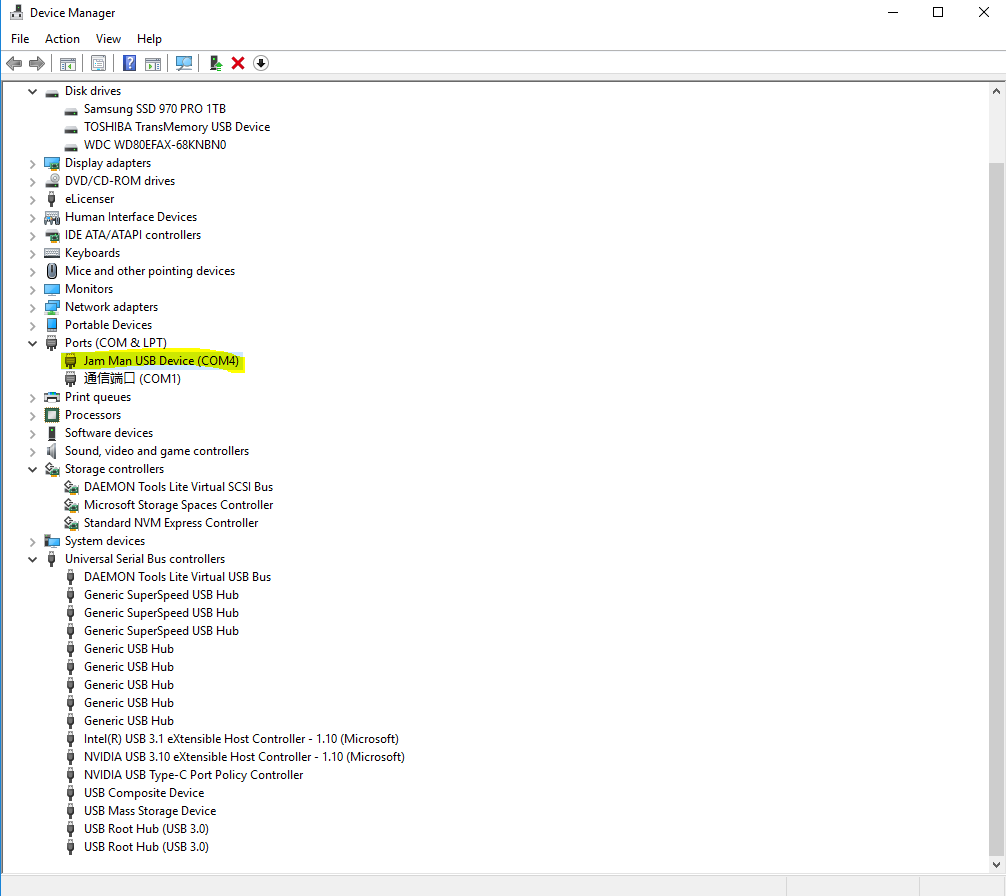
Task: Click the red X Uninstall device icon
Action: click(238, 63)
